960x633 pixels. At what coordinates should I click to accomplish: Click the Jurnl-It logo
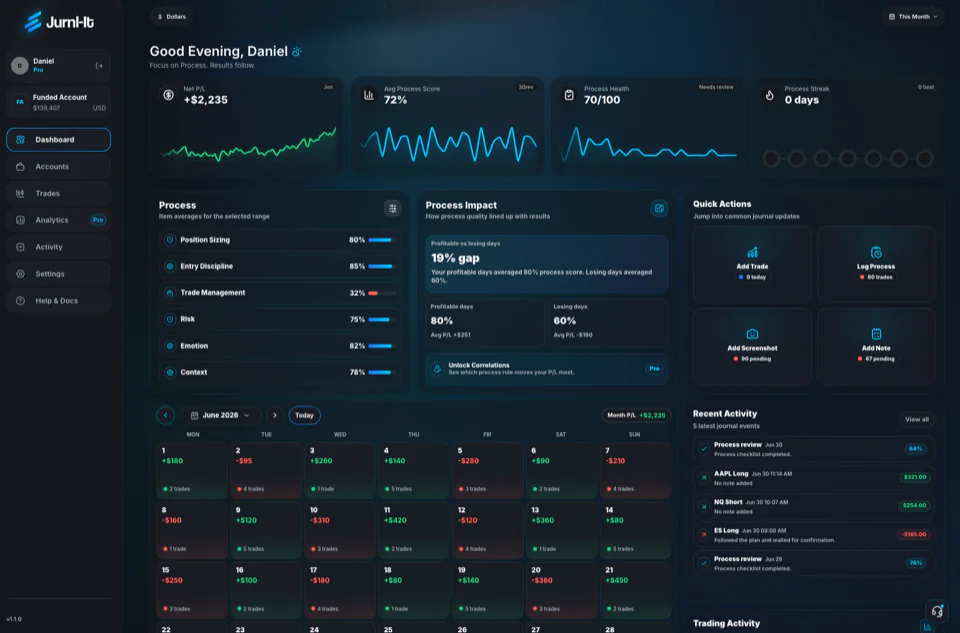(x=59, y=22)
